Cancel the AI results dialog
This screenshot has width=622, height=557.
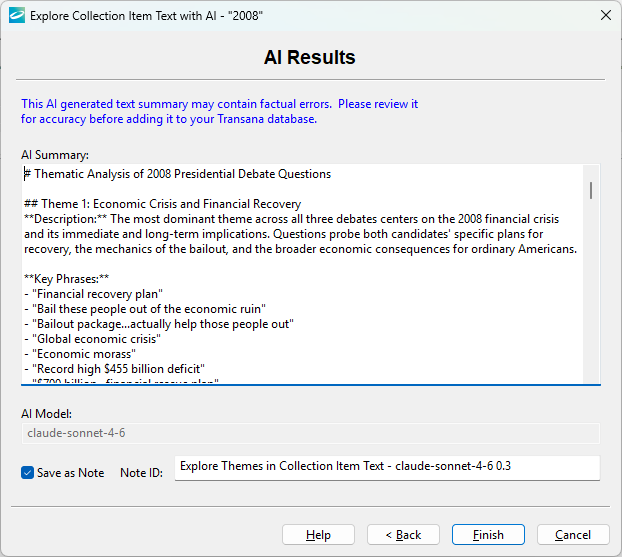point(573,535)
